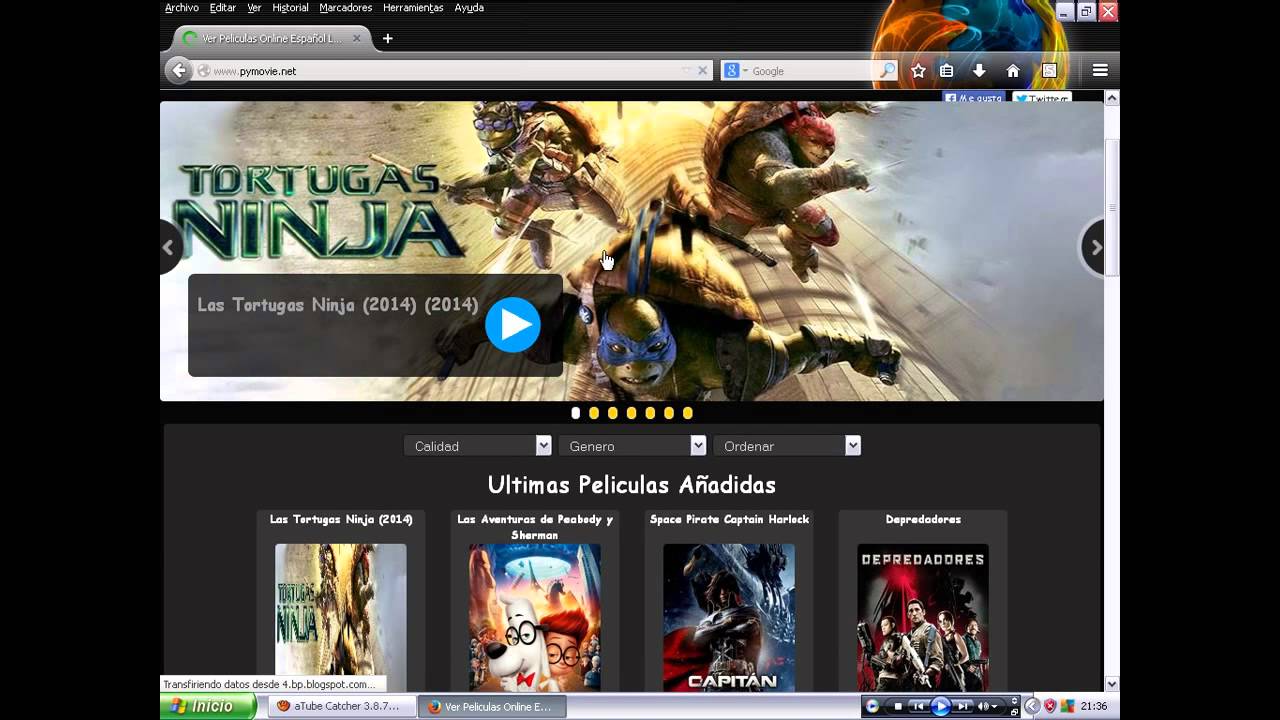Open the Marcadores menu
The height and width of the screenshot is (720, 1280).
coord(346,8)
